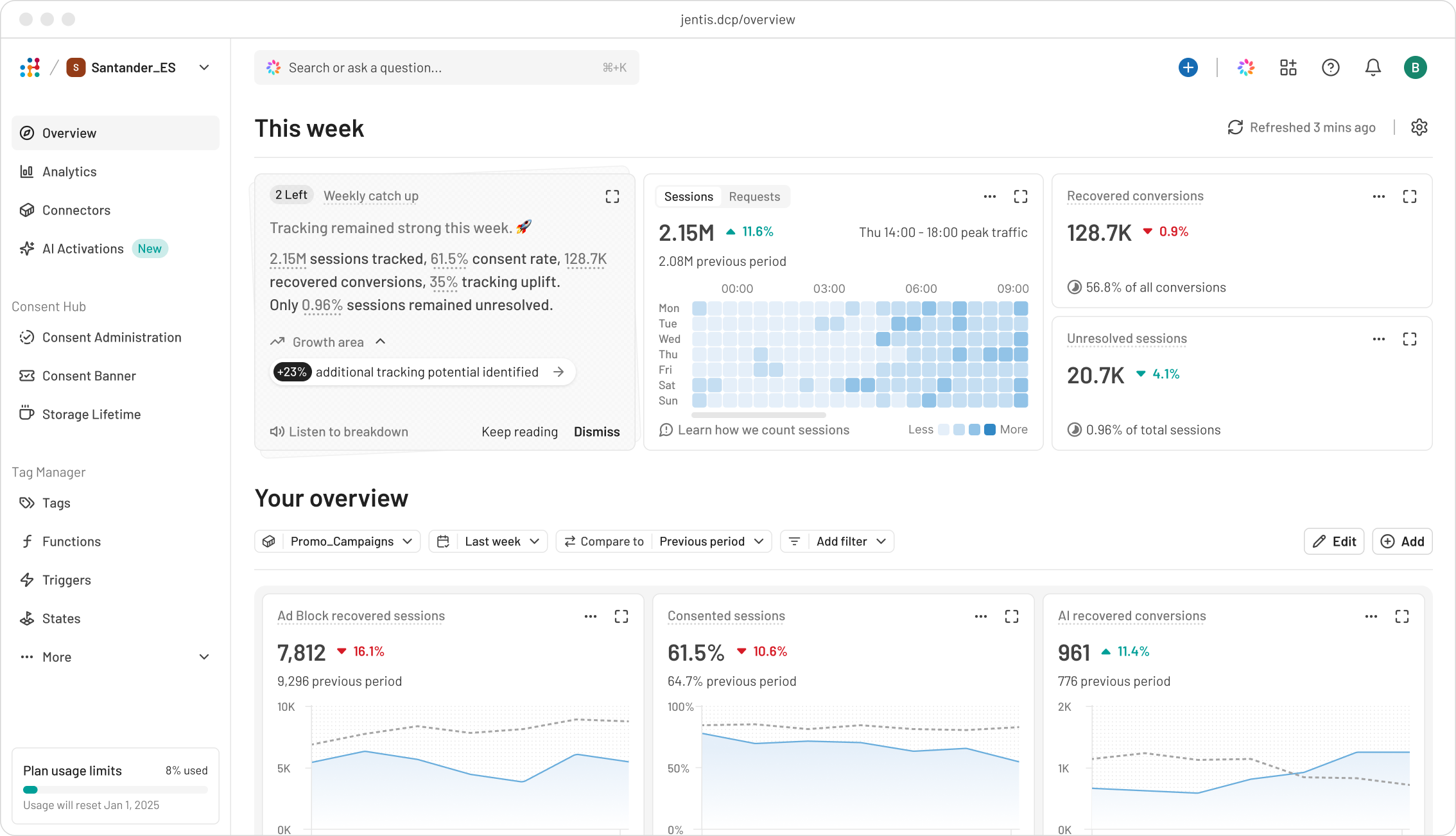Open Storage Lifetime page
The width and height of the screenshot is (1456, 836).
coord(116,414)
